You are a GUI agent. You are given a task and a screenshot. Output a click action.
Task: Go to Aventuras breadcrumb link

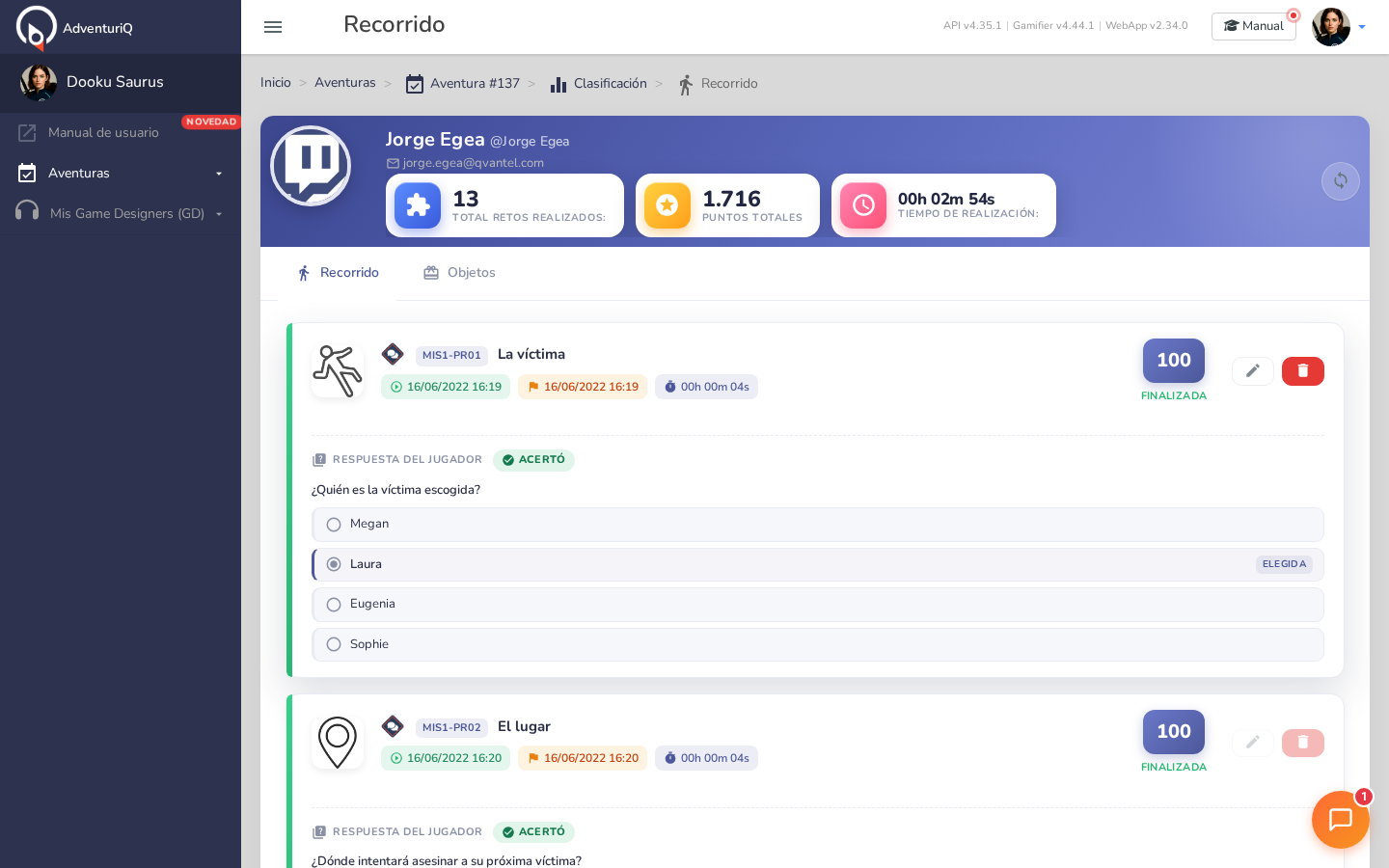[x=345, y=83]
